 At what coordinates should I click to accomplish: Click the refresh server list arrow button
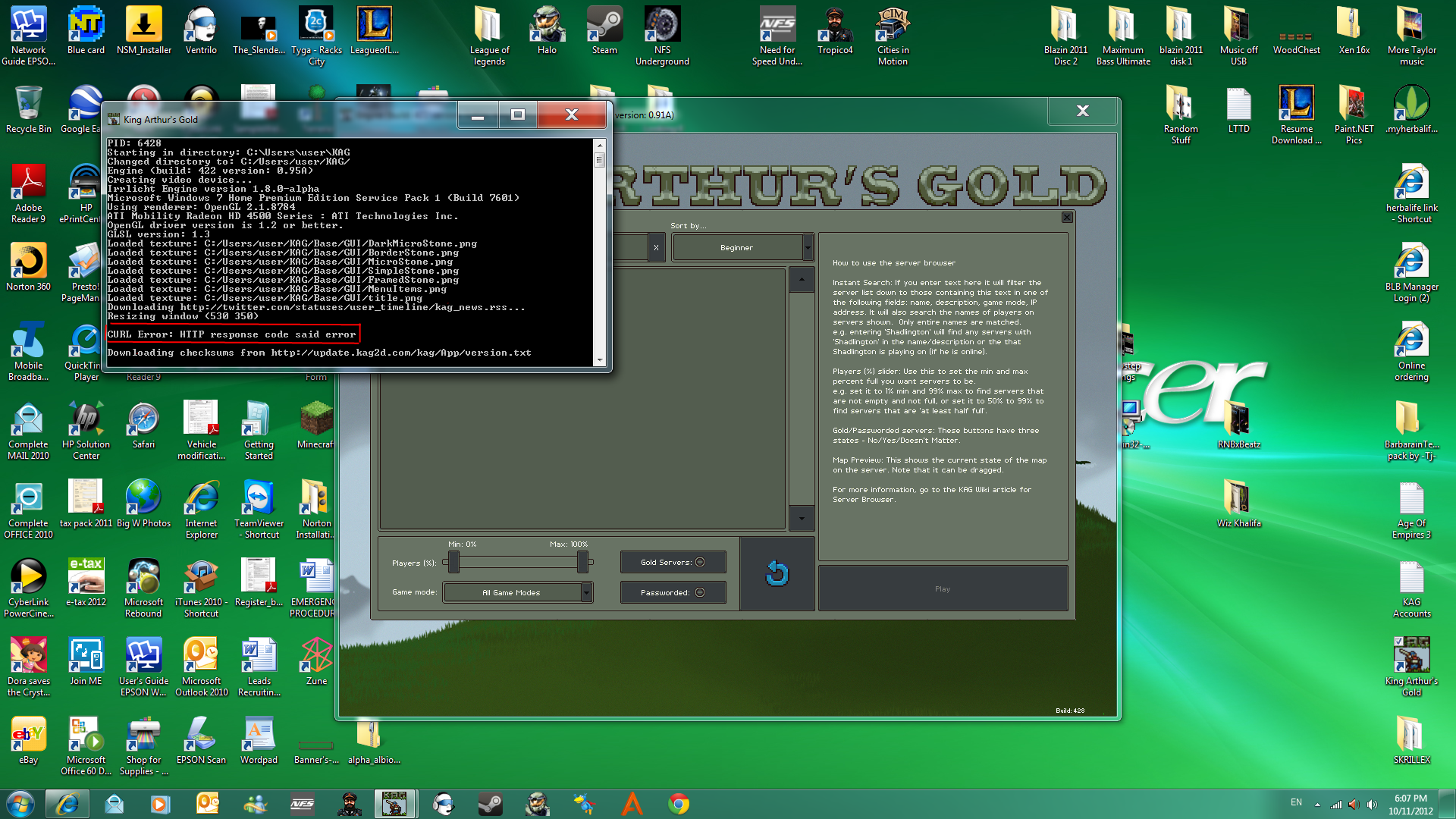tap(777, 574)
